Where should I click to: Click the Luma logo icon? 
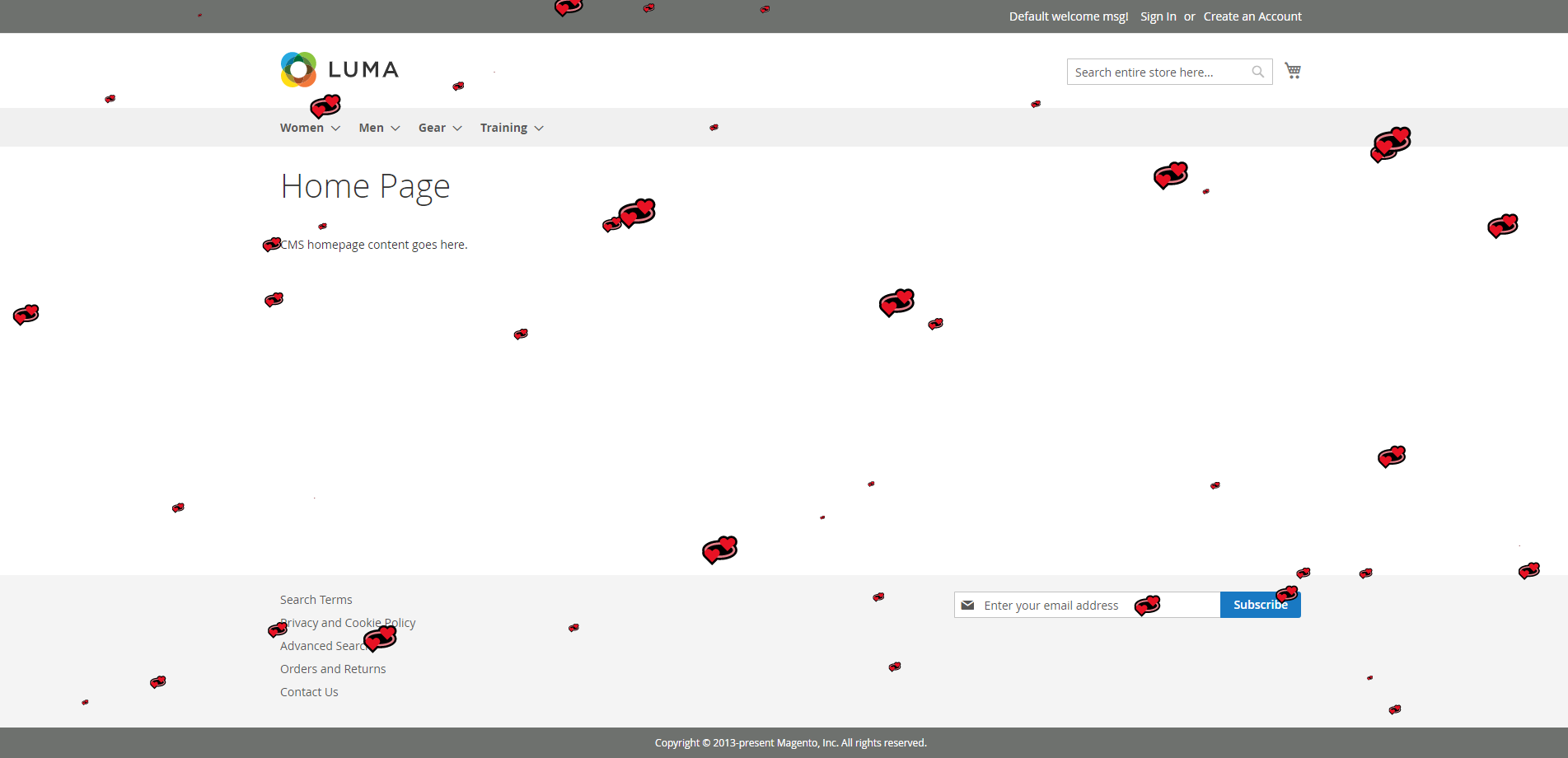pyautogui.click(x=298, y=69)
